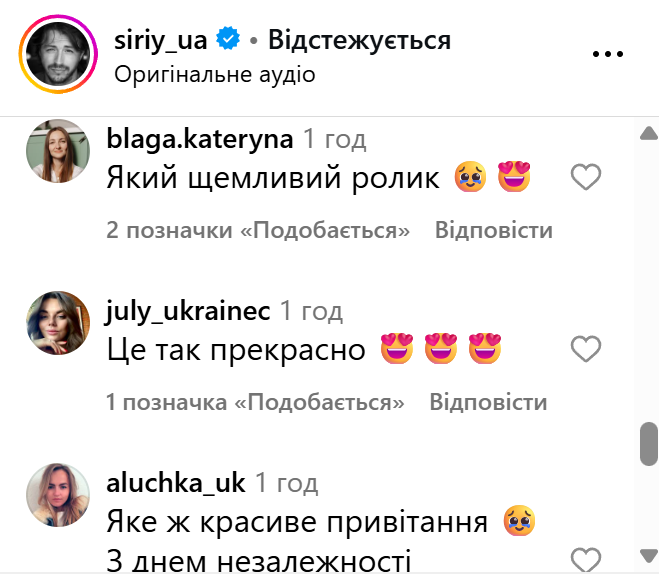This screenshot has width=659, height=574.
Task: Click aluchka_uk's avatar picture
Action: point(58,495)
